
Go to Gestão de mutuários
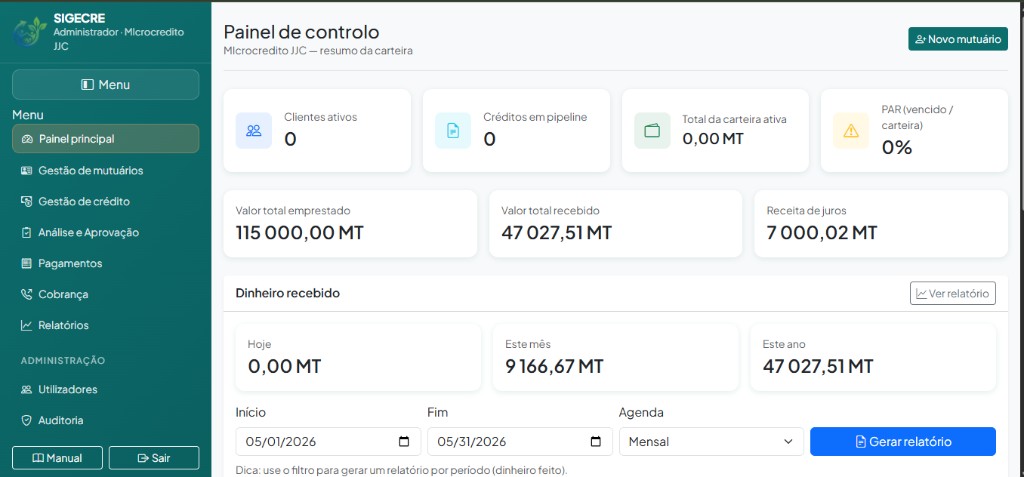106,171
